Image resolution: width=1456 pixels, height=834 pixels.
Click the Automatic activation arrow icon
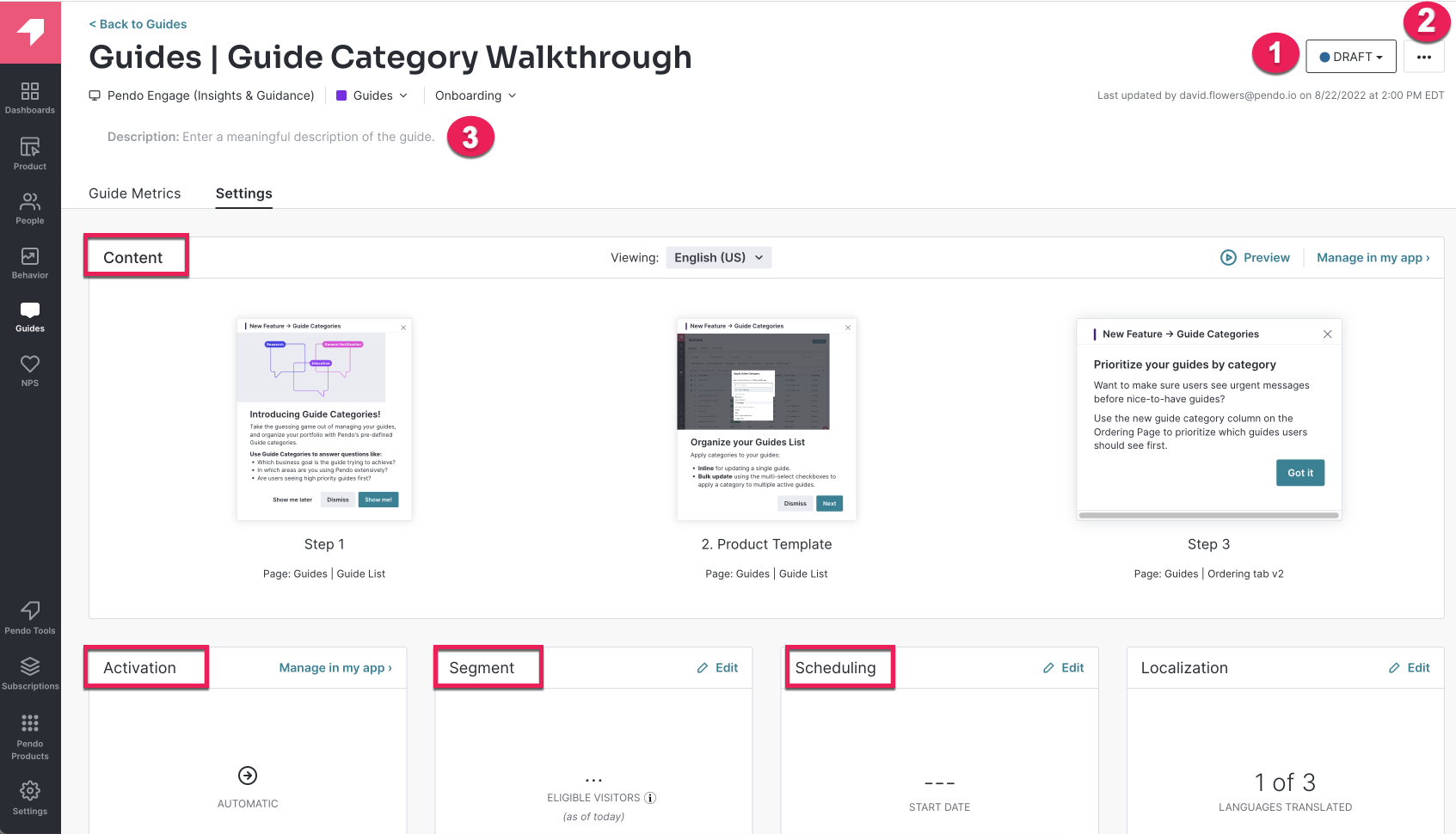tap(248, 776)
